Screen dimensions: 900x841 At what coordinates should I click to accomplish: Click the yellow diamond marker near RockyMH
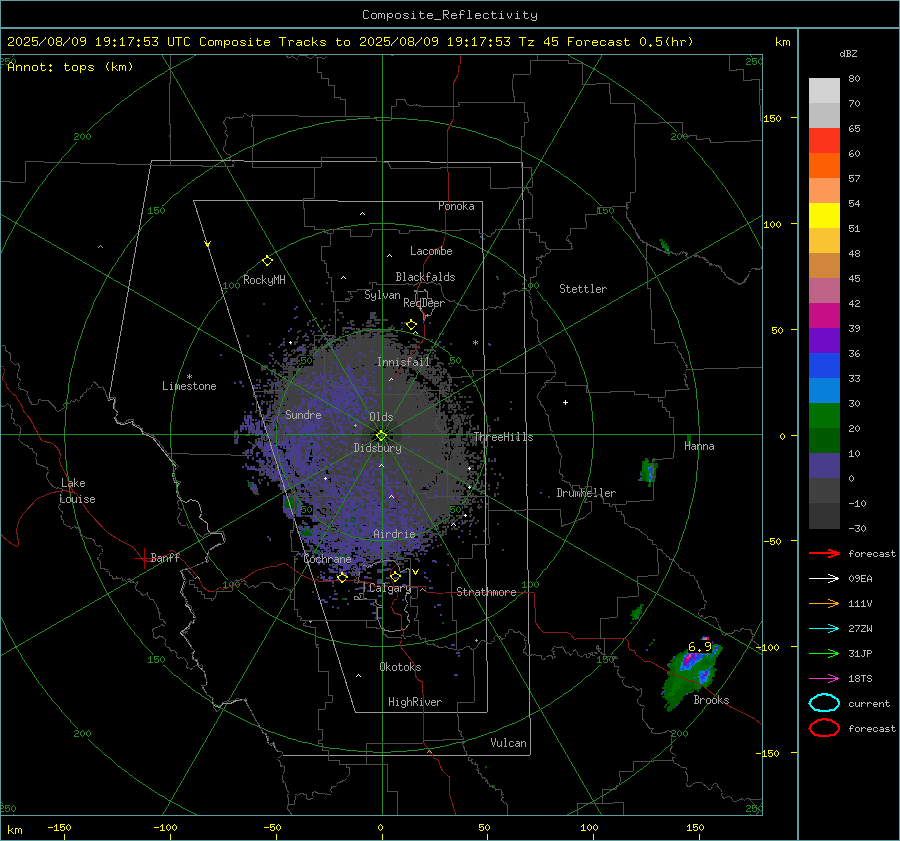point(267,261)
